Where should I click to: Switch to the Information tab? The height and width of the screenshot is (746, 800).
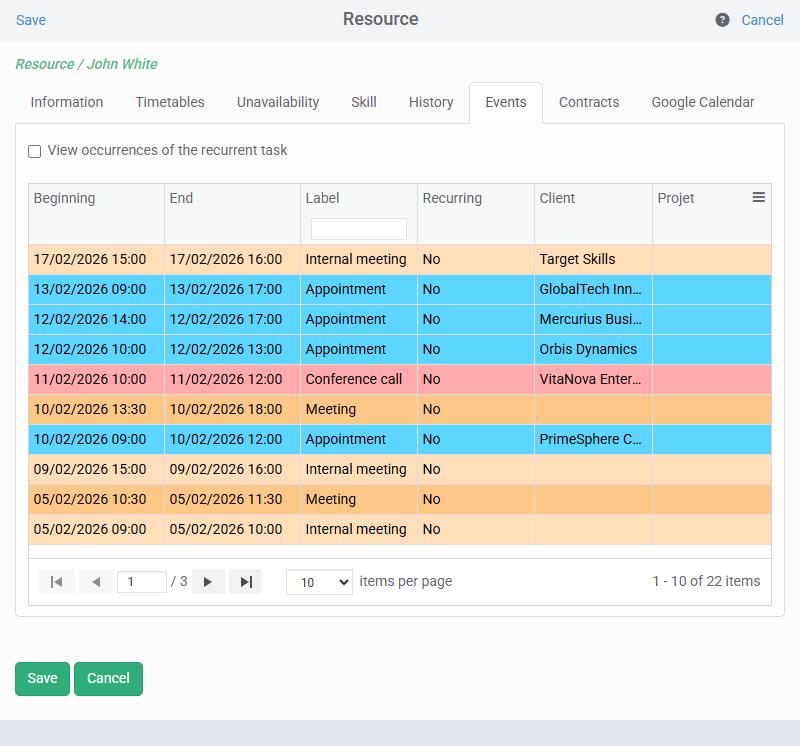click(x=67, y=102)
